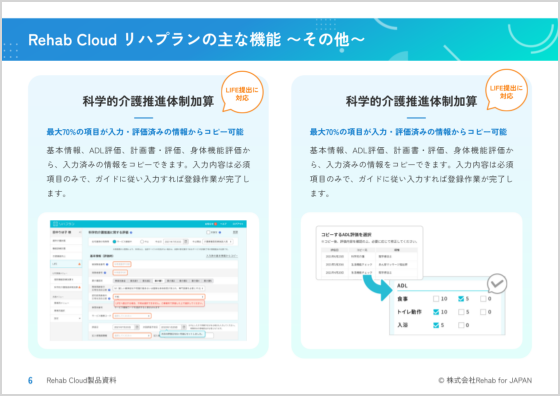Click the blue 最大70% subtitle above the app screenshot
The image size is (560, 396).
[145, 132]
